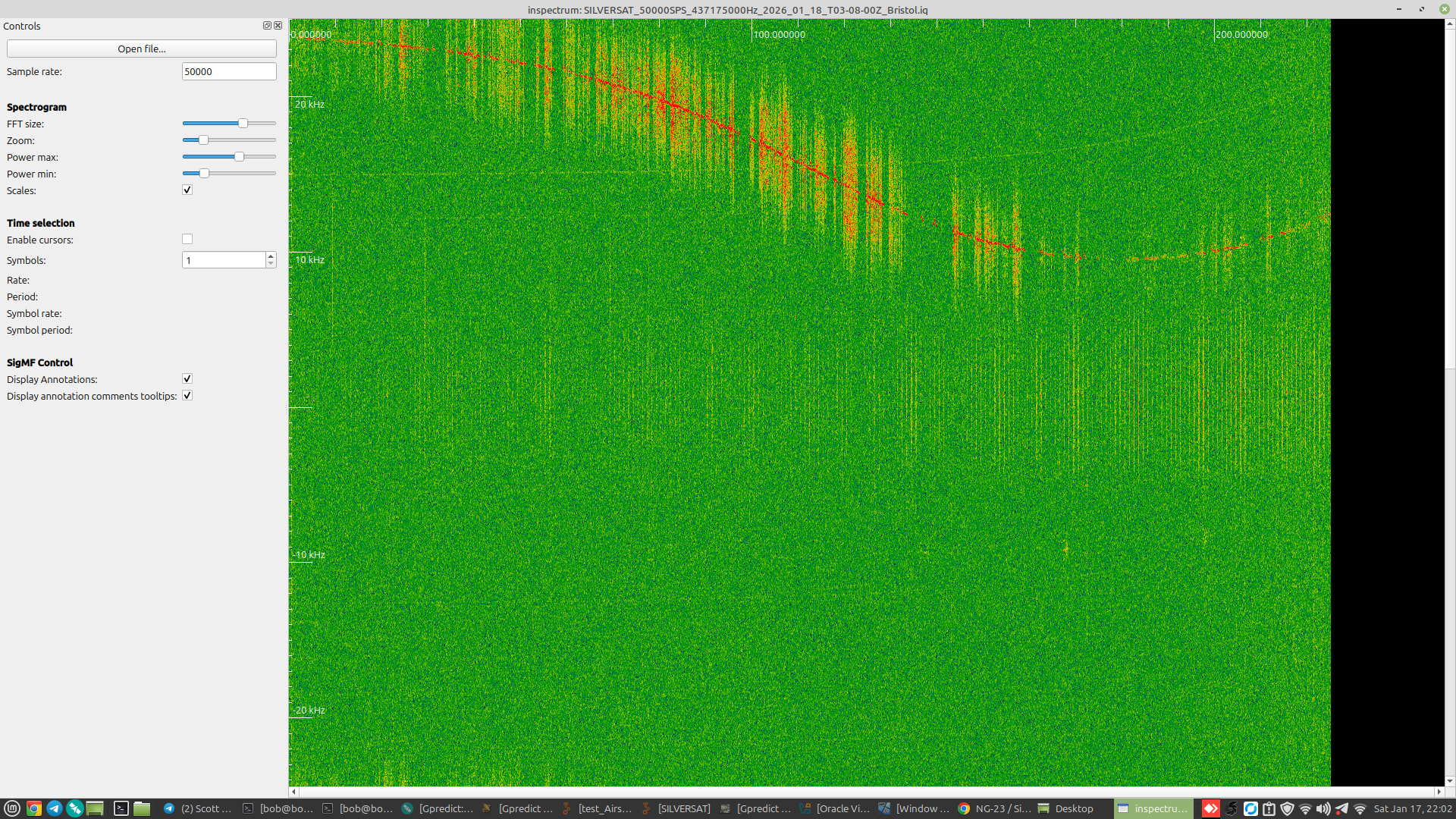Float the Controls dock panel
This screenshot has width=1456, height=819.
pos(267,26)
